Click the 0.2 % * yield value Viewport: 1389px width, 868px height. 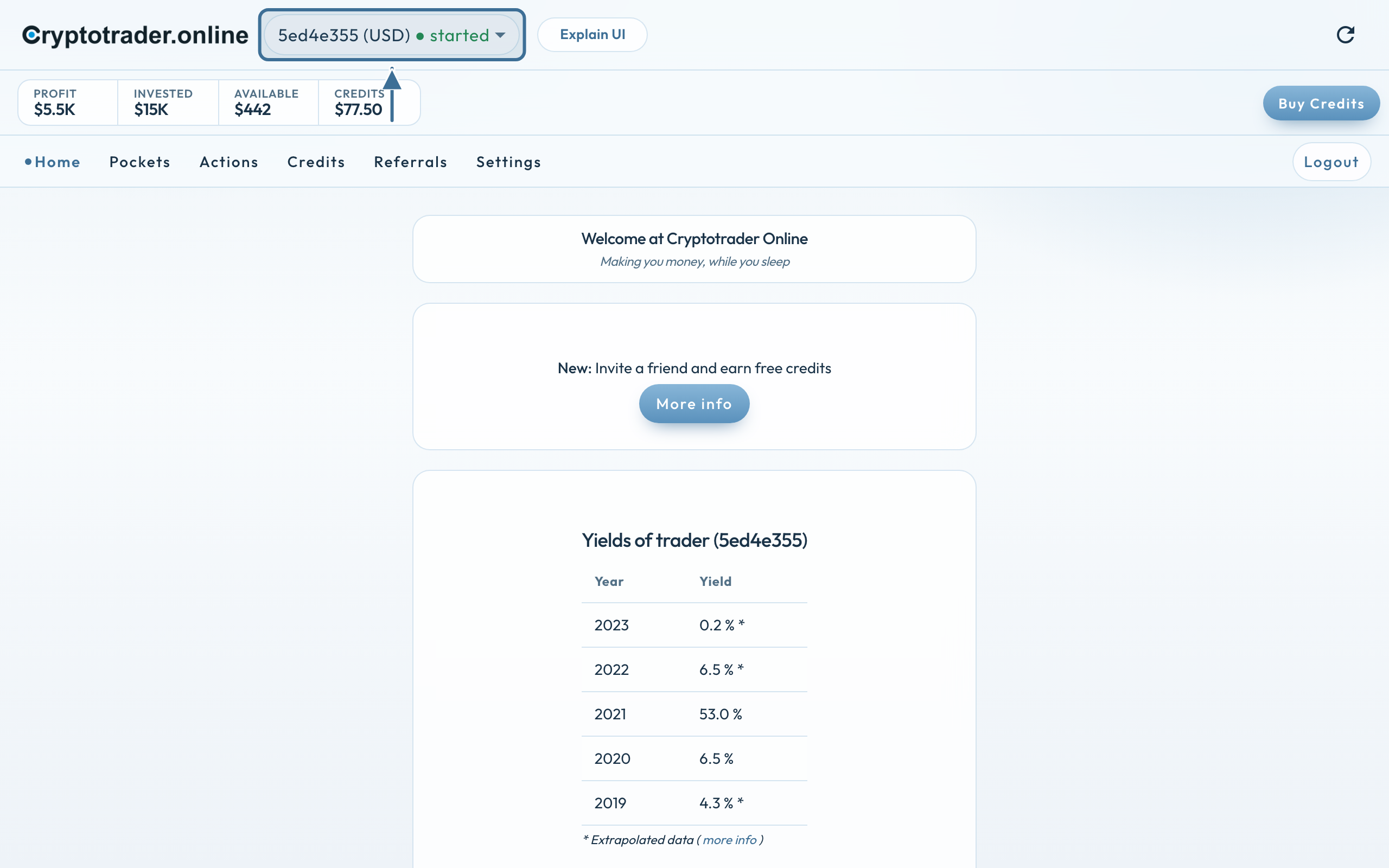[722, 625]
